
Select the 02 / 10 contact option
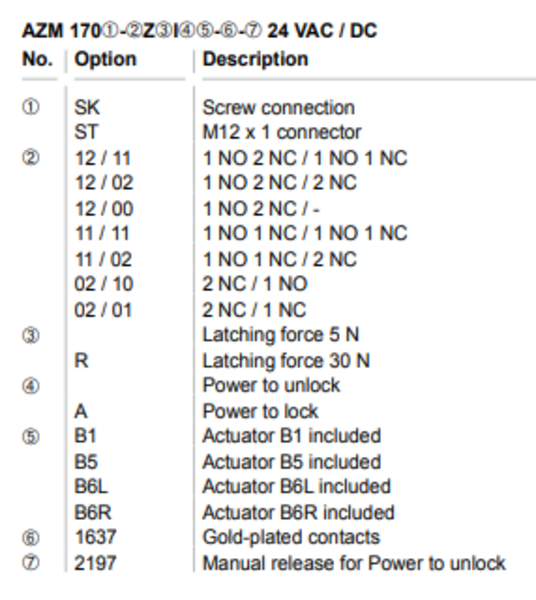pyautogui.click(x=104, y=284)
